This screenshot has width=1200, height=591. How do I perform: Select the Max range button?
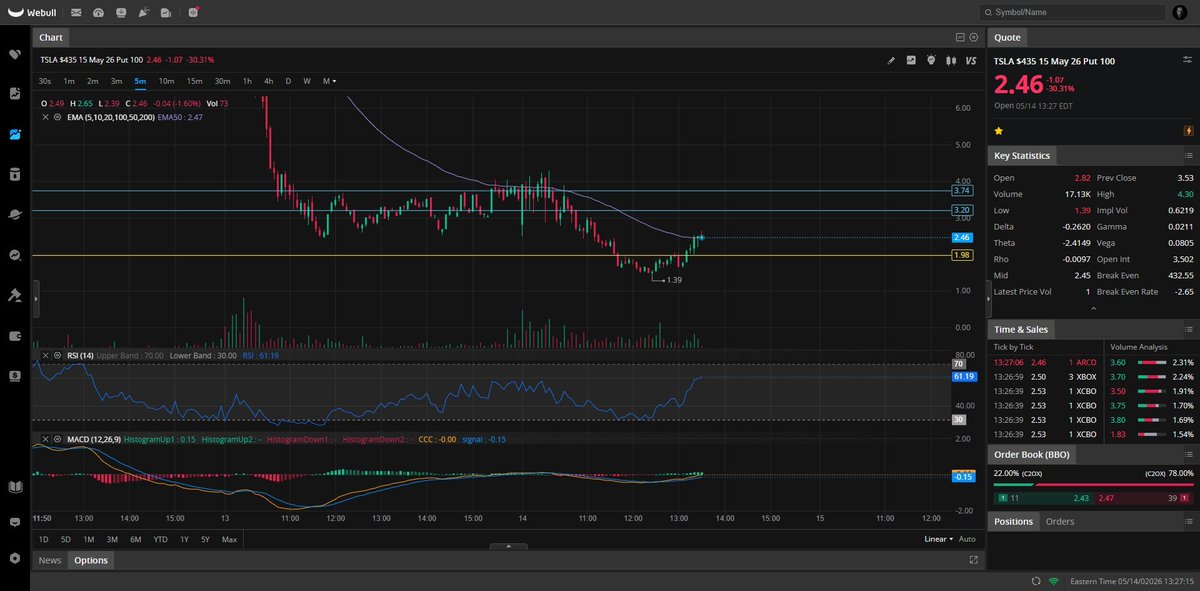pos(229,539)
